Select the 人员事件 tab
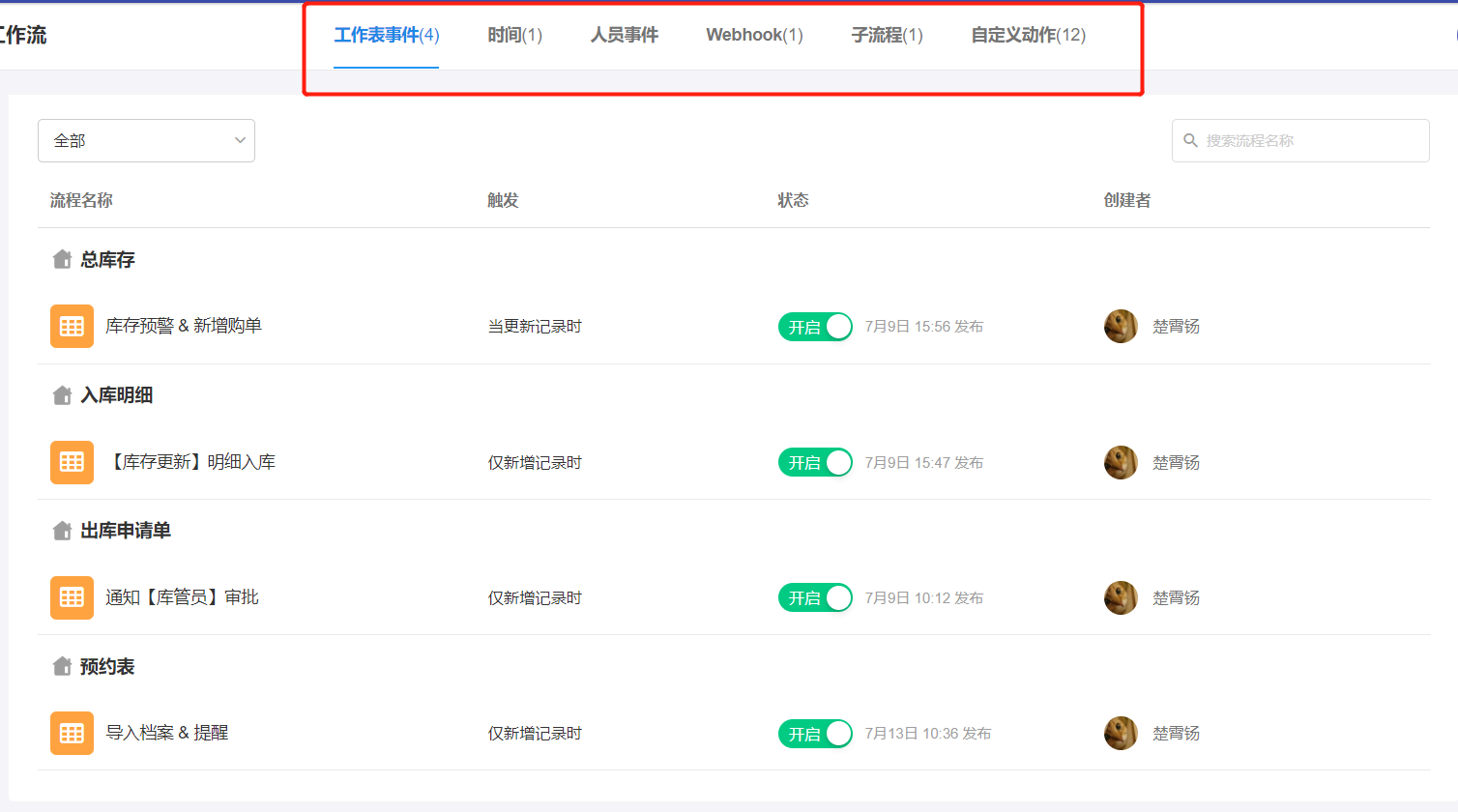 625,35
